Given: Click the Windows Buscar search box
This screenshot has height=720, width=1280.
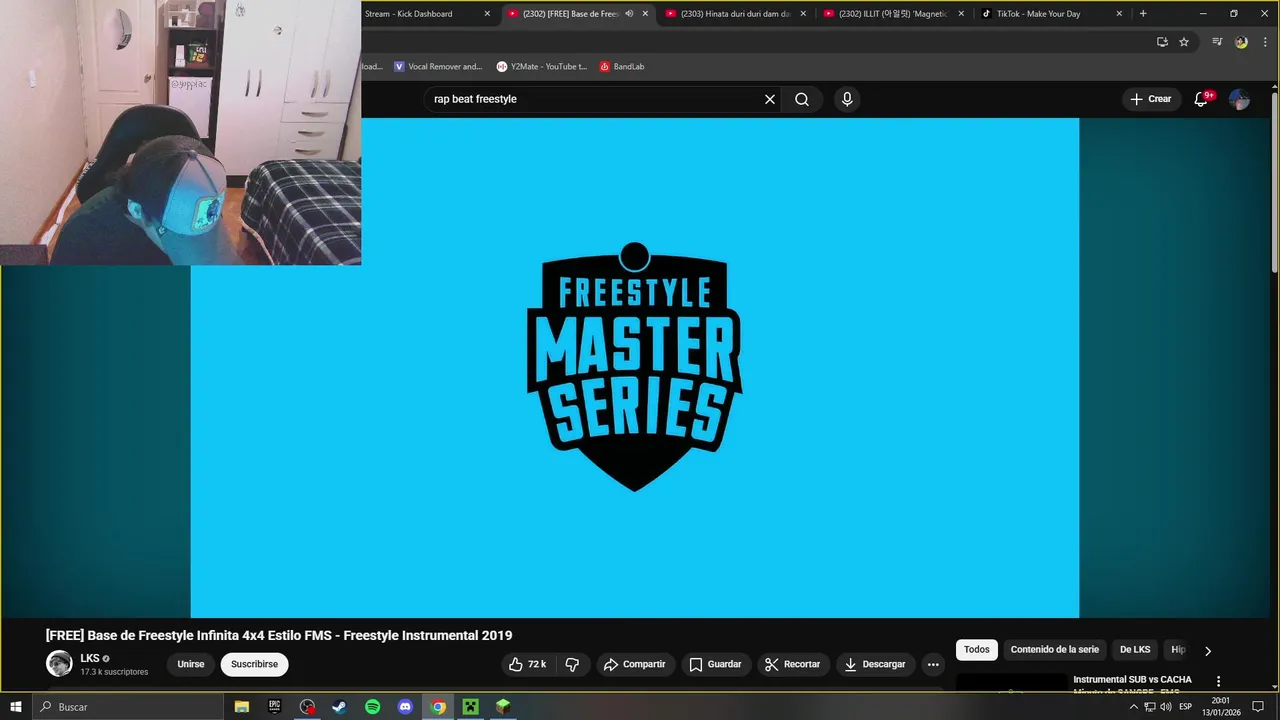Looking at the screenshot, I should coord(128,707).
